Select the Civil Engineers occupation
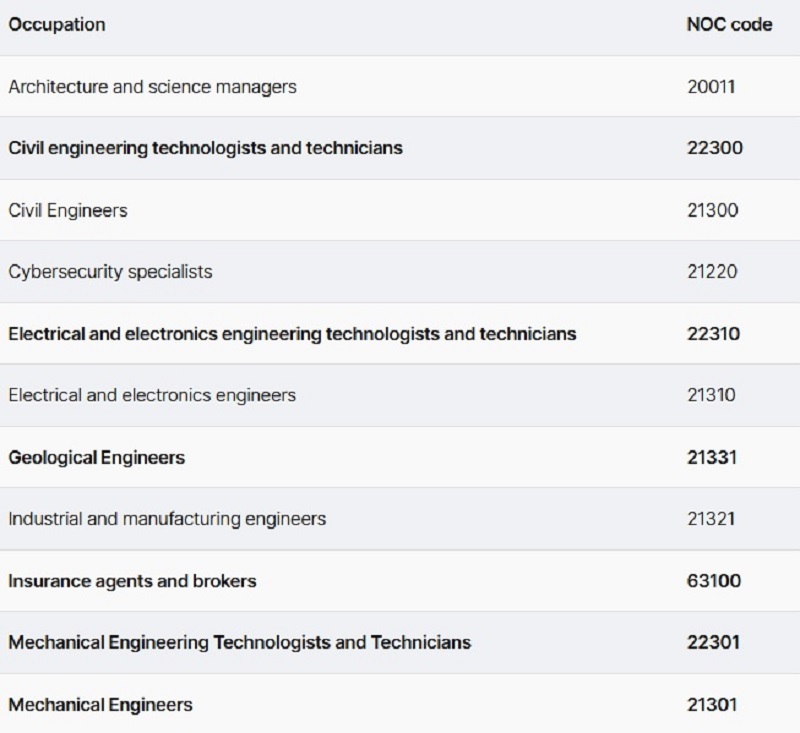The image size is (800, 733). (68, 210)
